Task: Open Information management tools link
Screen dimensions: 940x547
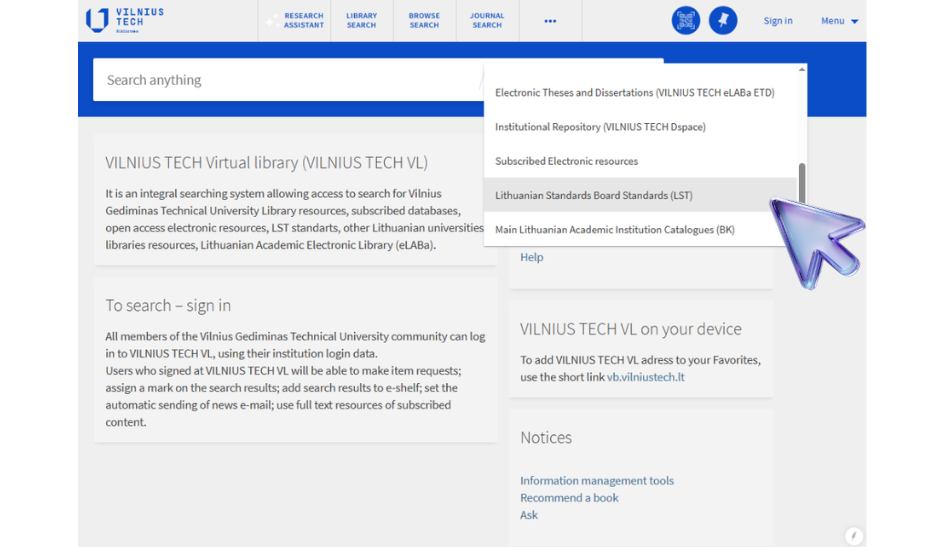Action: click(596, 481)
